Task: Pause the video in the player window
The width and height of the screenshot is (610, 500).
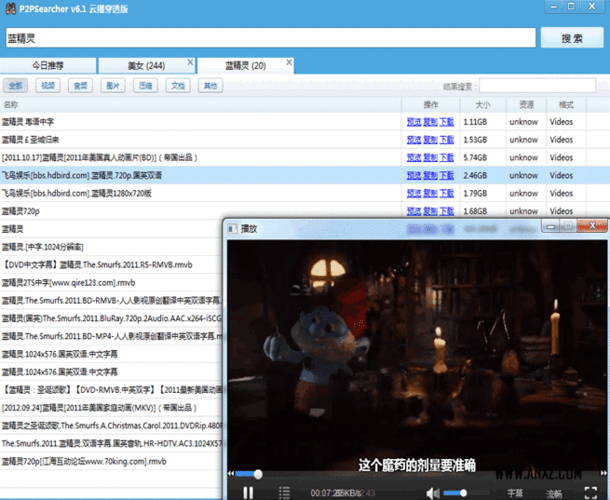Action: click(x=248, y=493)
